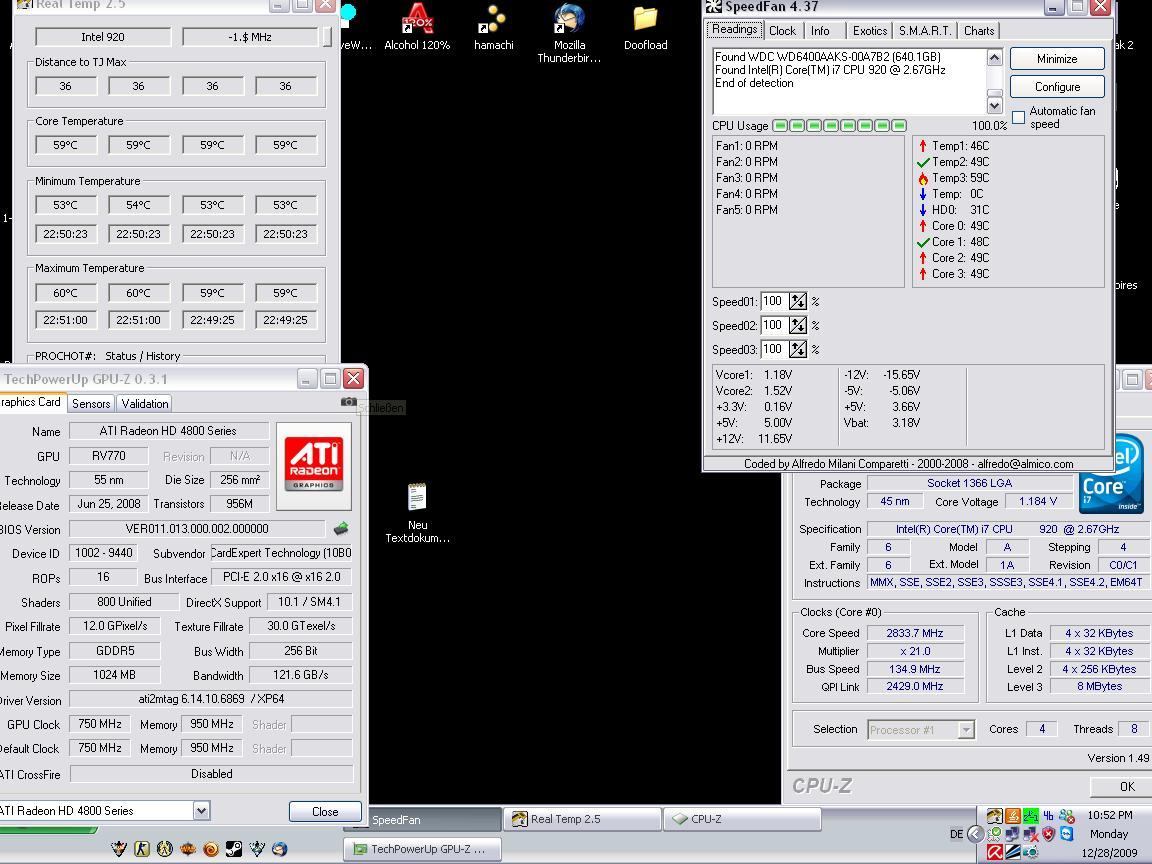Screen dimensions: 1152x864
Task: Click the Counter-Strike quick launch icon
Action: tap(142, 849)
